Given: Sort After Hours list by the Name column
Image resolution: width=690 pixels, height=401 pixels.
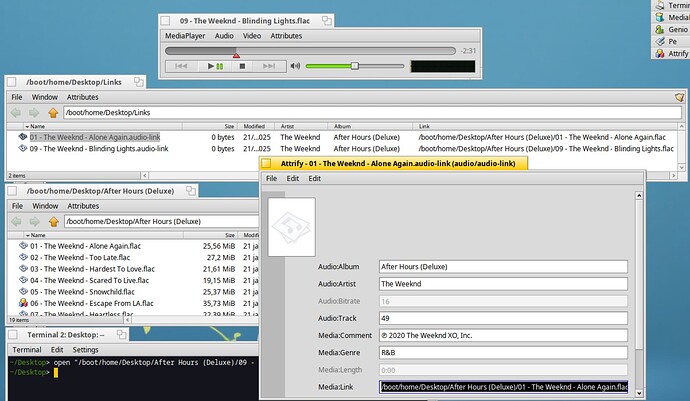Looking at the screenshot, I should 103,235.
